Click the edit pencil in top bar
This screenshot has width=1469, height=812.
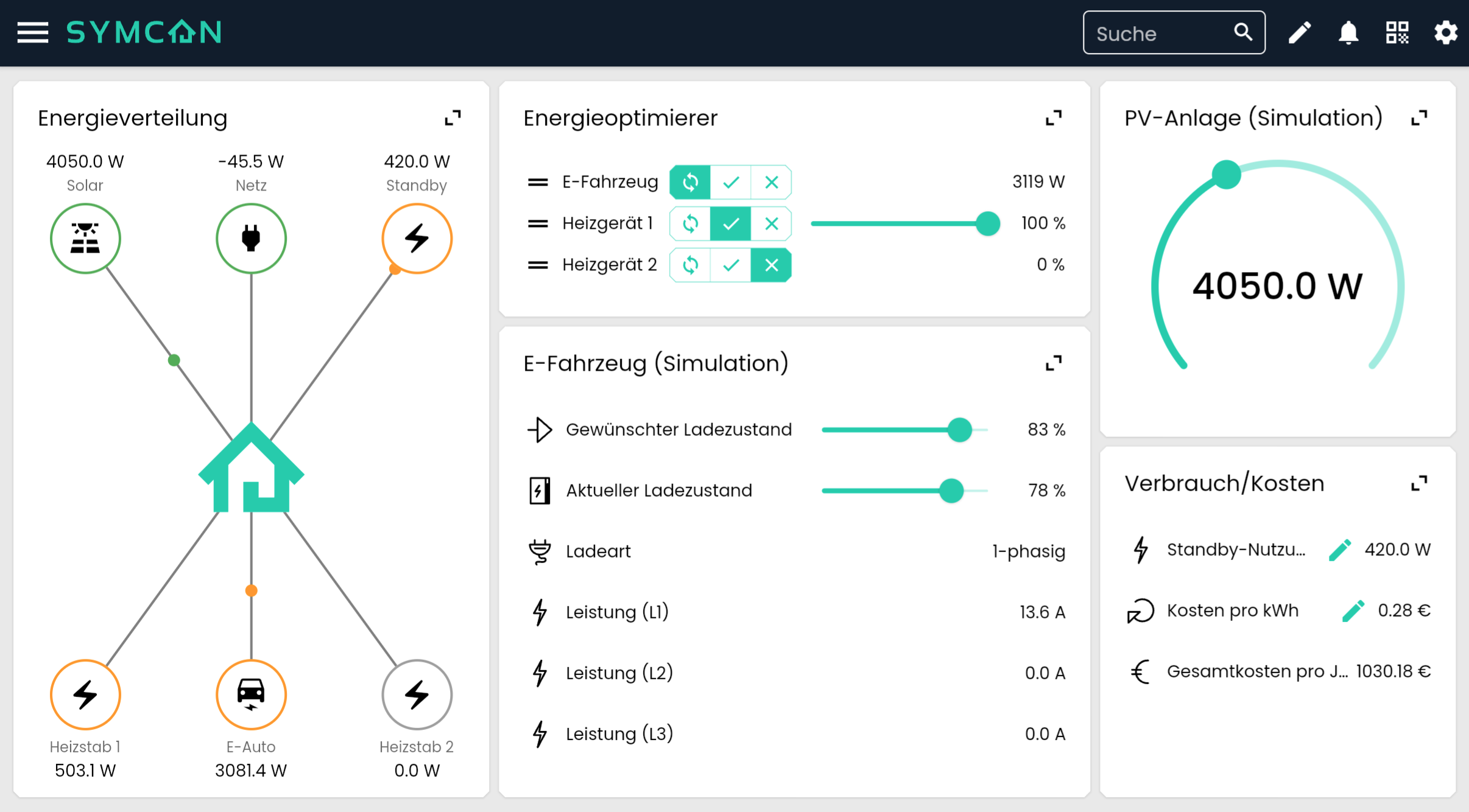point(1299,32)
